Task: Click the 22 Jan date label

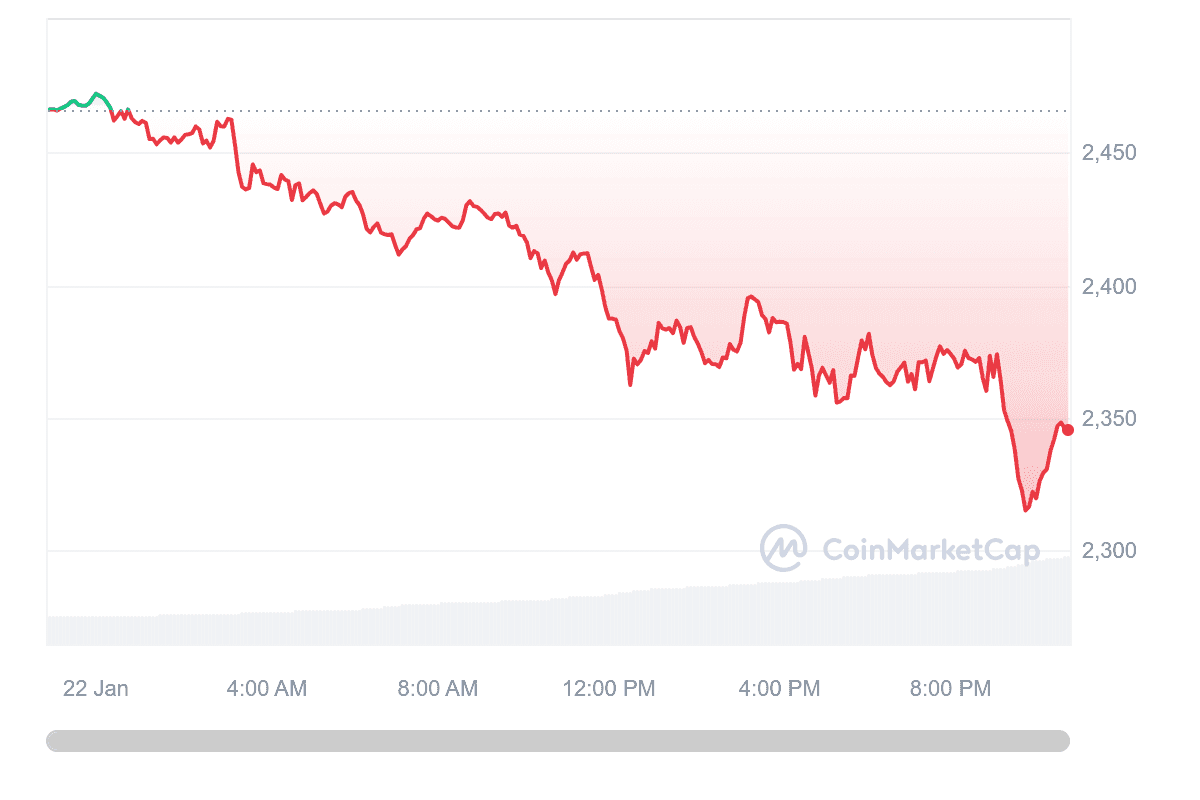Action: pyautogui.click(x=96, y=688)
